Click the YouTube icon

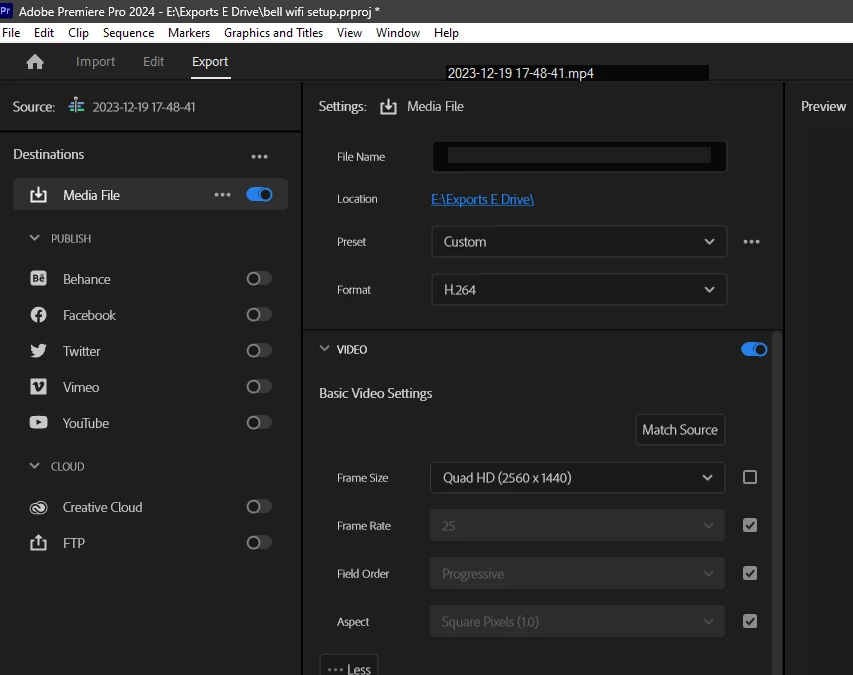tap(38, 422)
